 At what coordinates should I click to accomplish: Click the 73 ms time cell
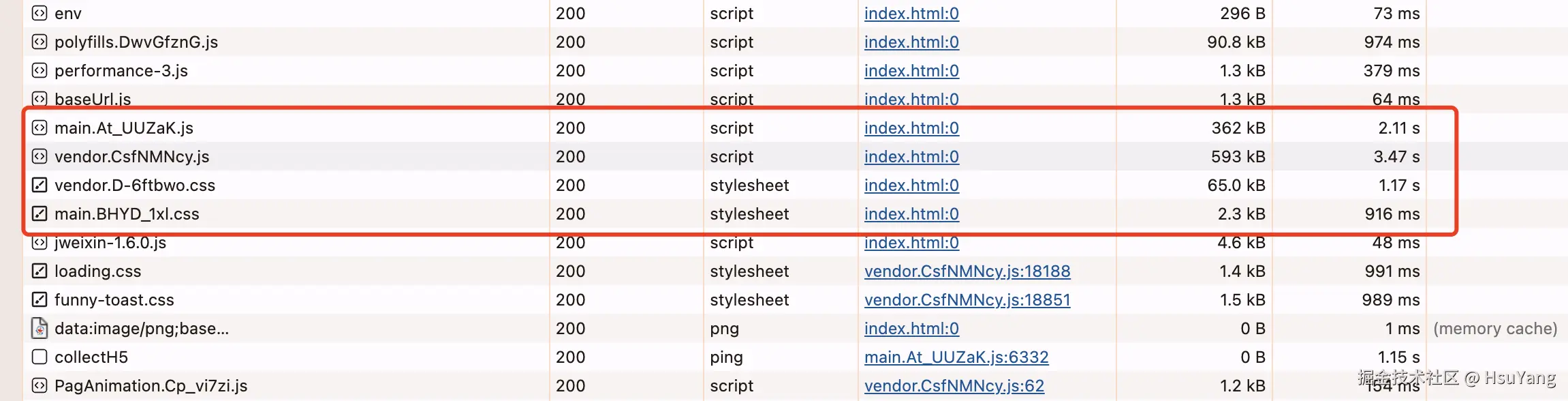coord(1396,13)
